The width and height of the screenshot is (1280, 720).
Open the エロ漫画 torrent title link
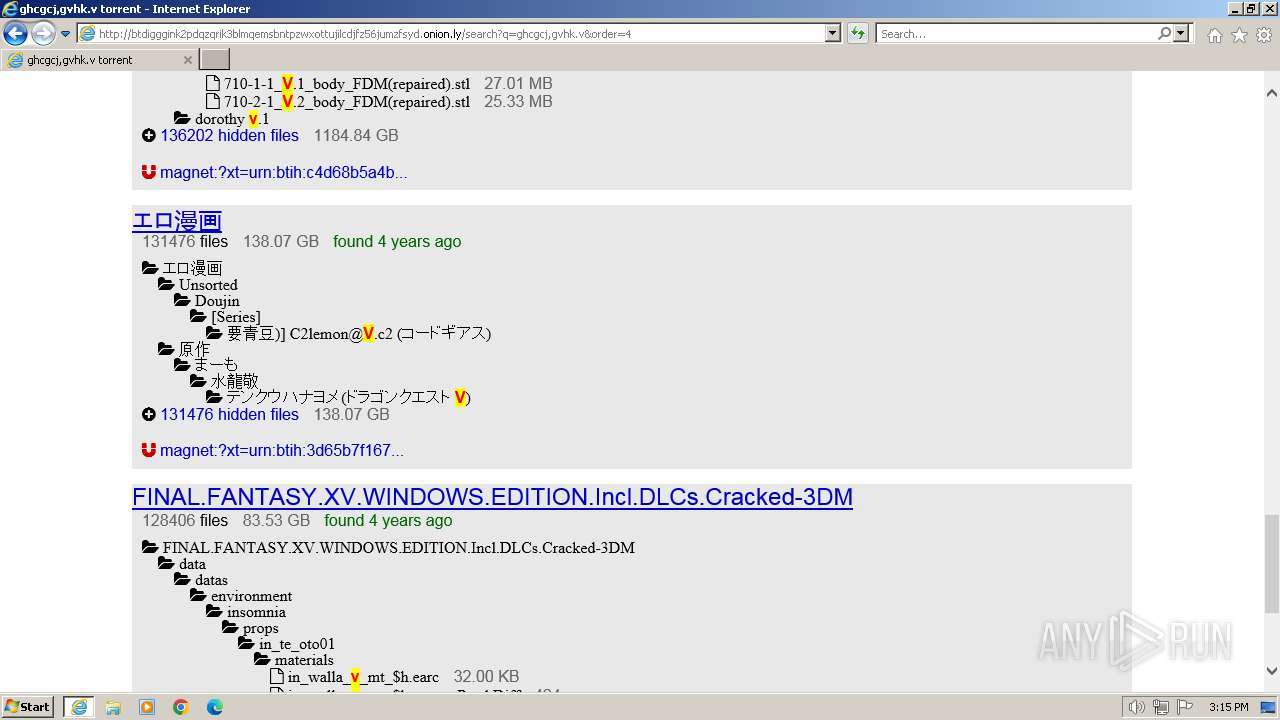[177, 220]
